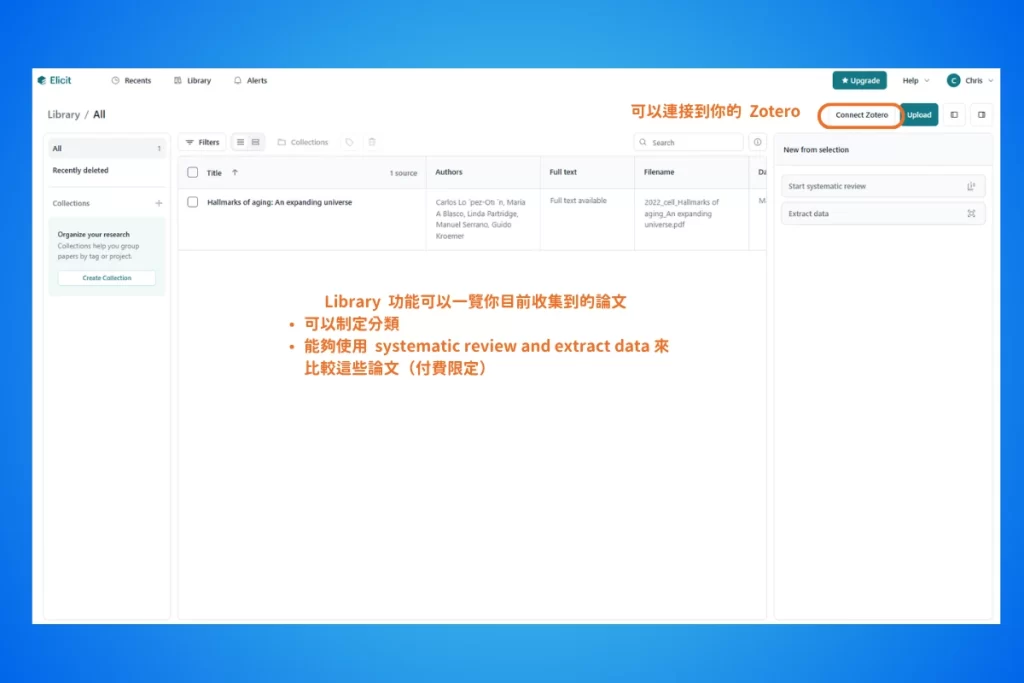Click the trash delete icon in toolbar
Viewport: 1024px width, 683px height.
[x=372, y=142]
